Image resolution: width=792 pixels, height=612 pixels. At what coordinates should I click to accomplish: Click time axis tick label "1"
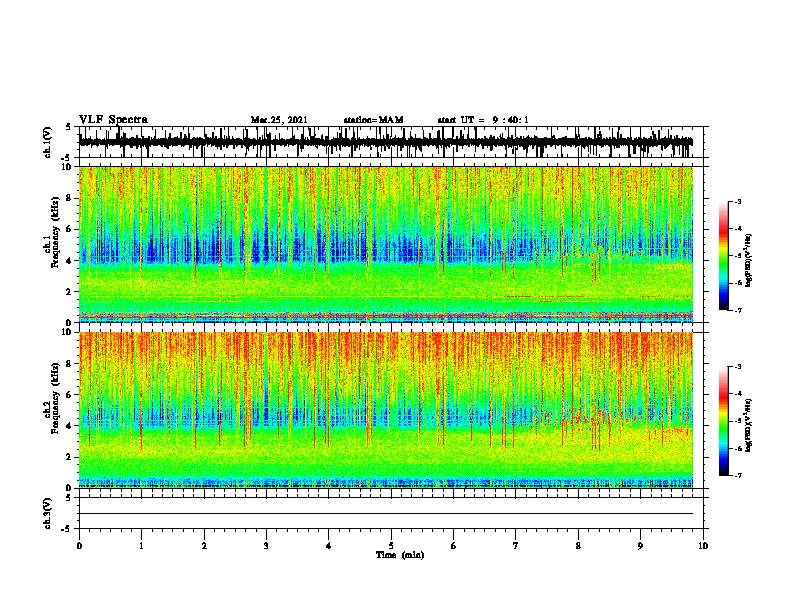pyautogui.click(x=141, y=546)
